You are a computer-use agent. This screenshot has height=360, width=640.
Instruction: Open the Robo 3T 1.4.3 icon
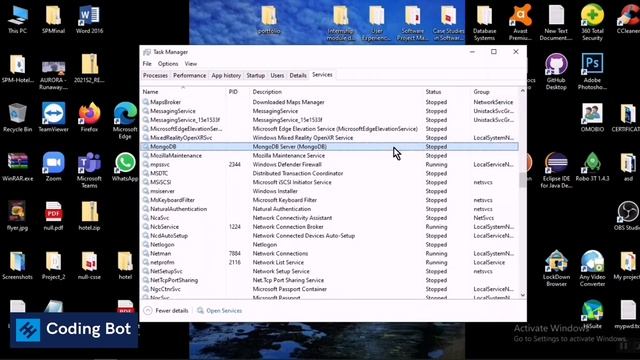pyautogui.click(x=592, y=167)
